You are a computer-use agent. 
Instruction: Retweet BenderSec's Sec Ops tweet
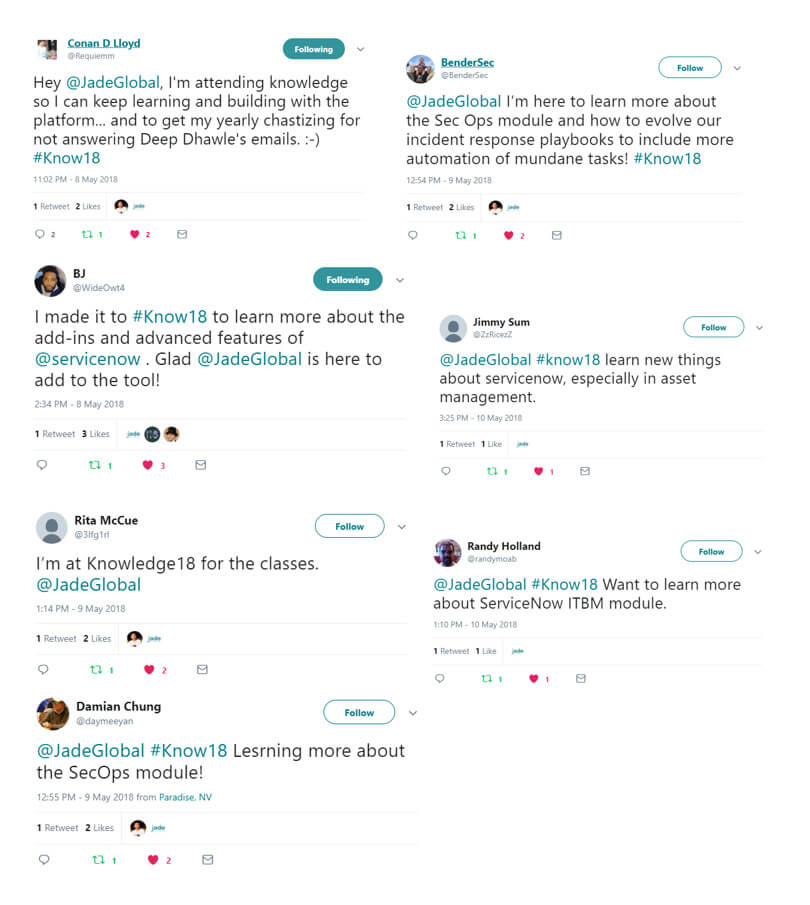461,235
